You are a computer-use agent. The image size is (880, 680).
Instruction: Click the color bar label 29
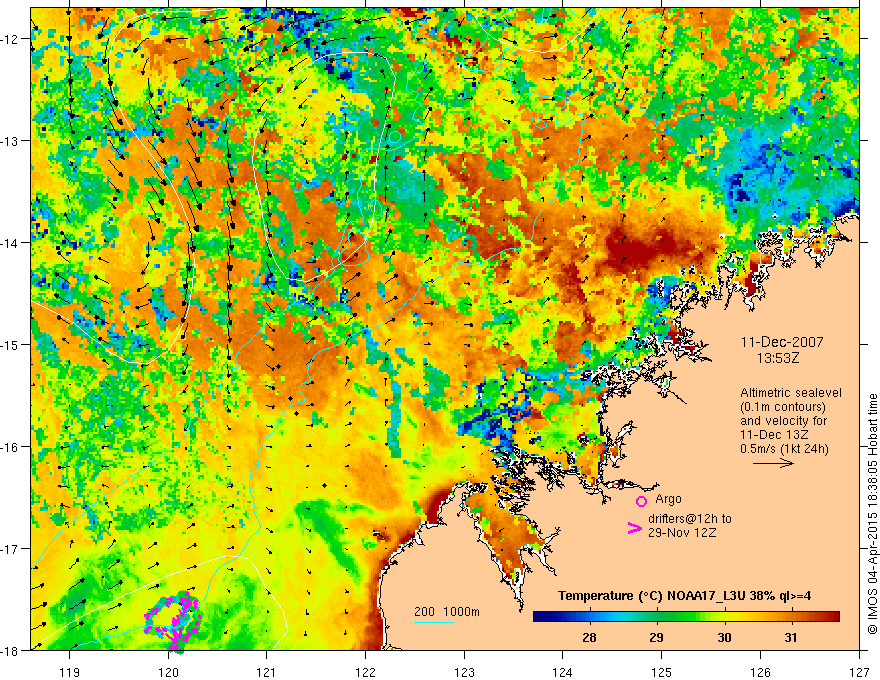656,637
